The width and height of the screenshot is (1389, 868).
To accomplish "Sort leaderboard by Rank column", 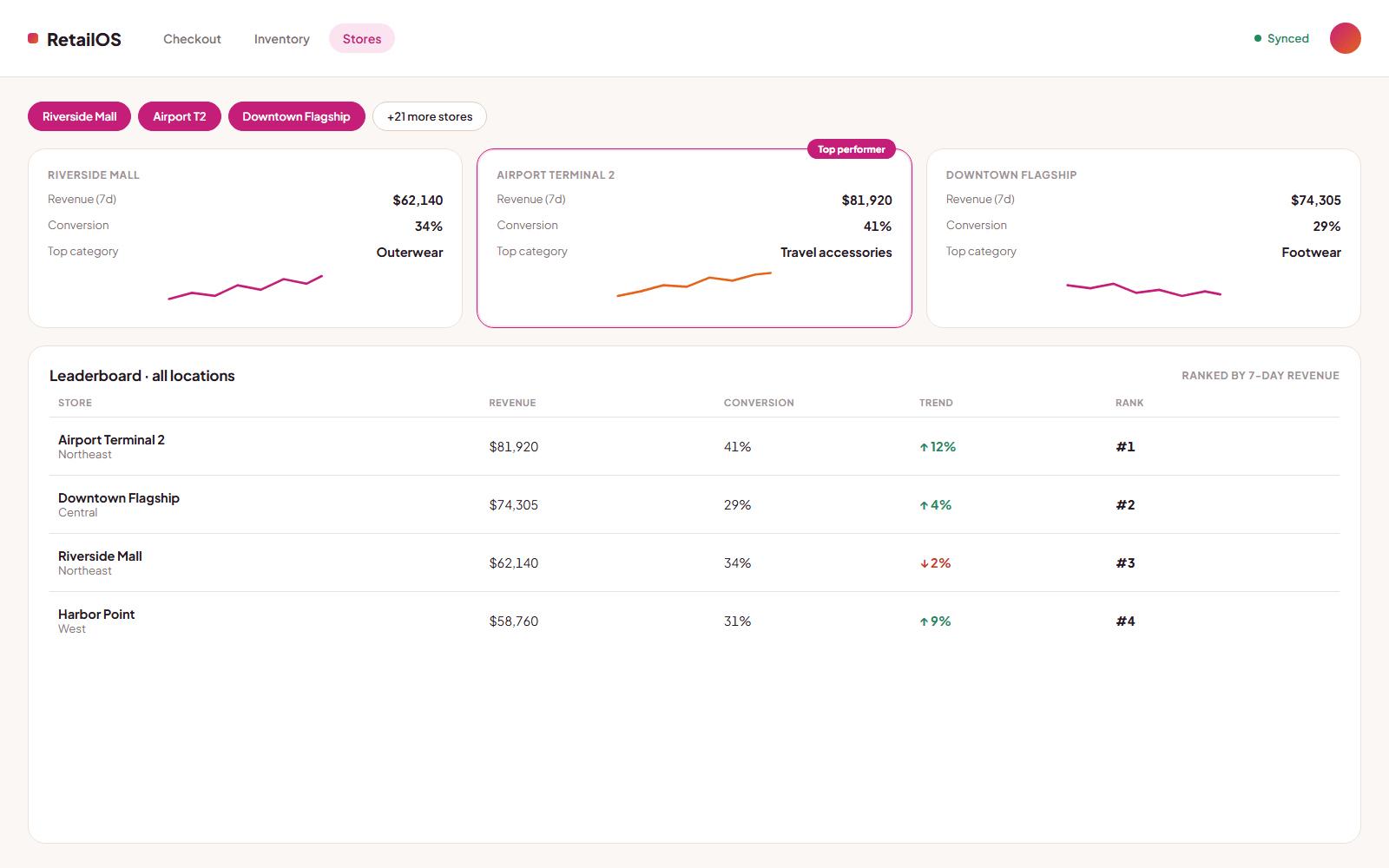I will (x=1129, y=403).
